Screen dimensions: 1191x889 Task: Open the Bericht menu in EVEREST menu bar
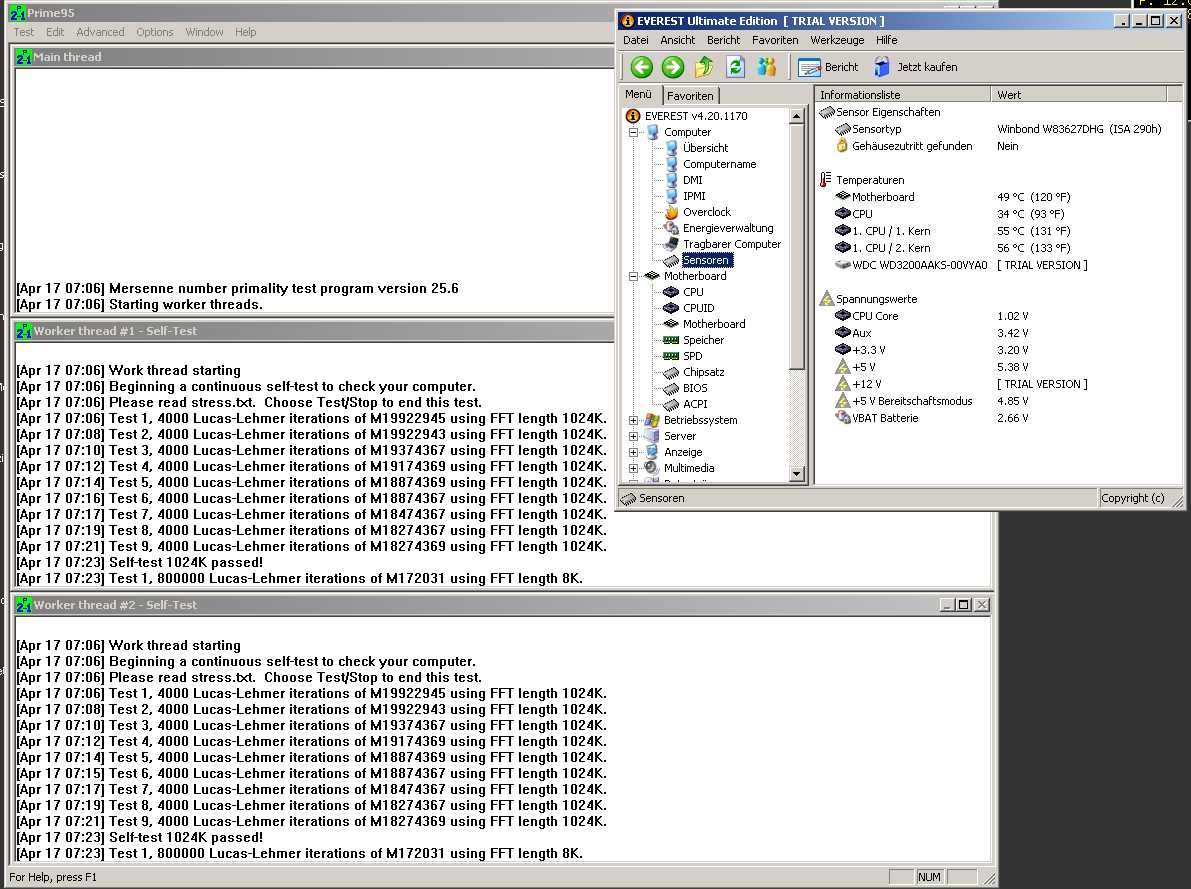[x=723, y=40]
